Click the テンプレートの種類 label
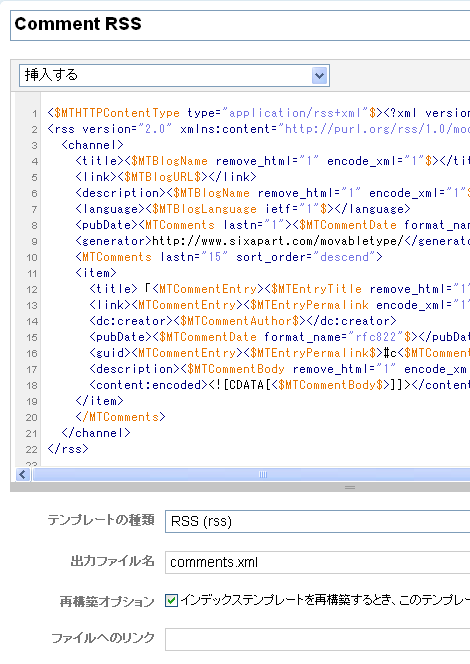The image size is (470, 664). [101, 520]
